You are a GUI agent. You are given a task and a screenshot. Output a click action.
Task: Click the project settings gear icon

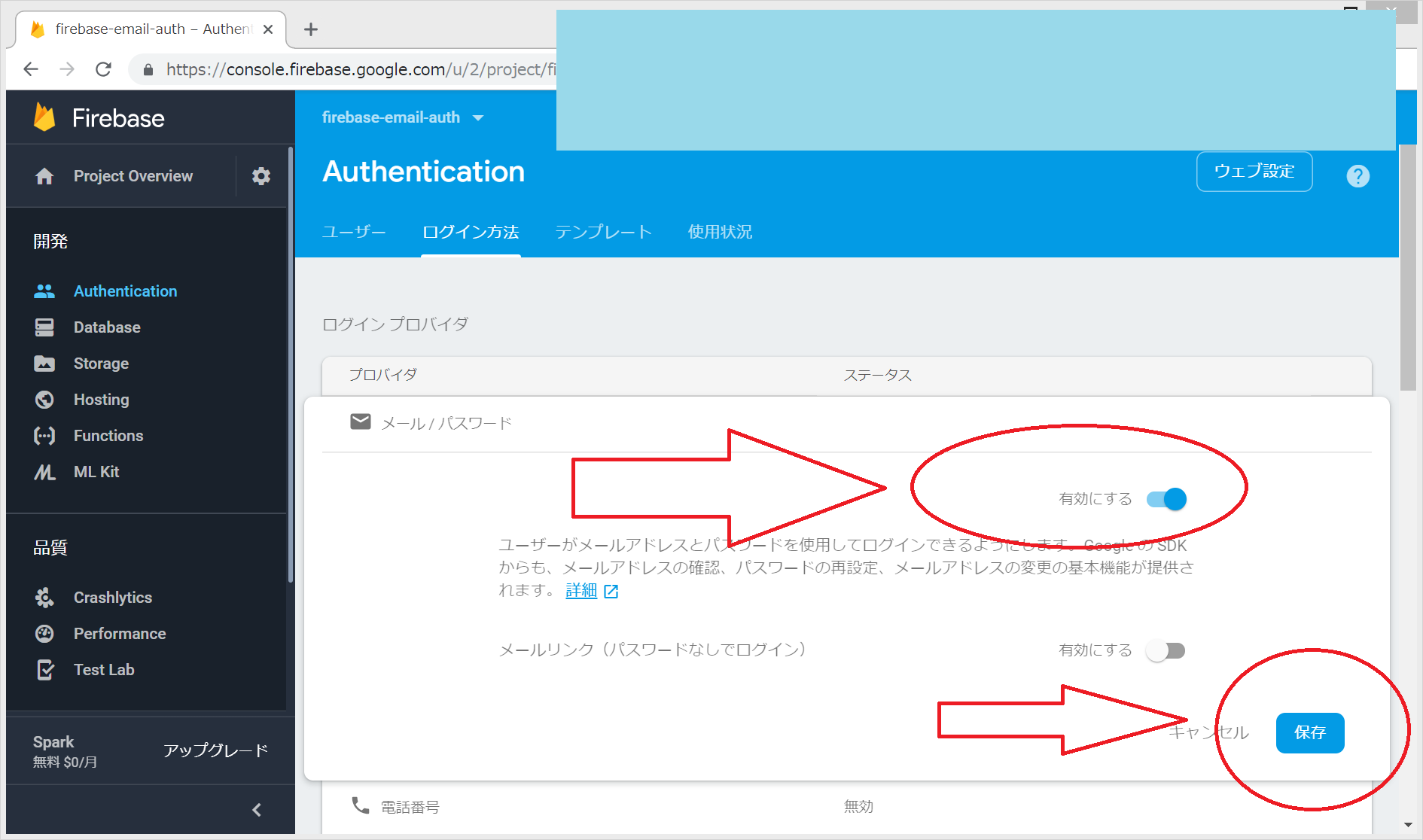click(261, 176)
